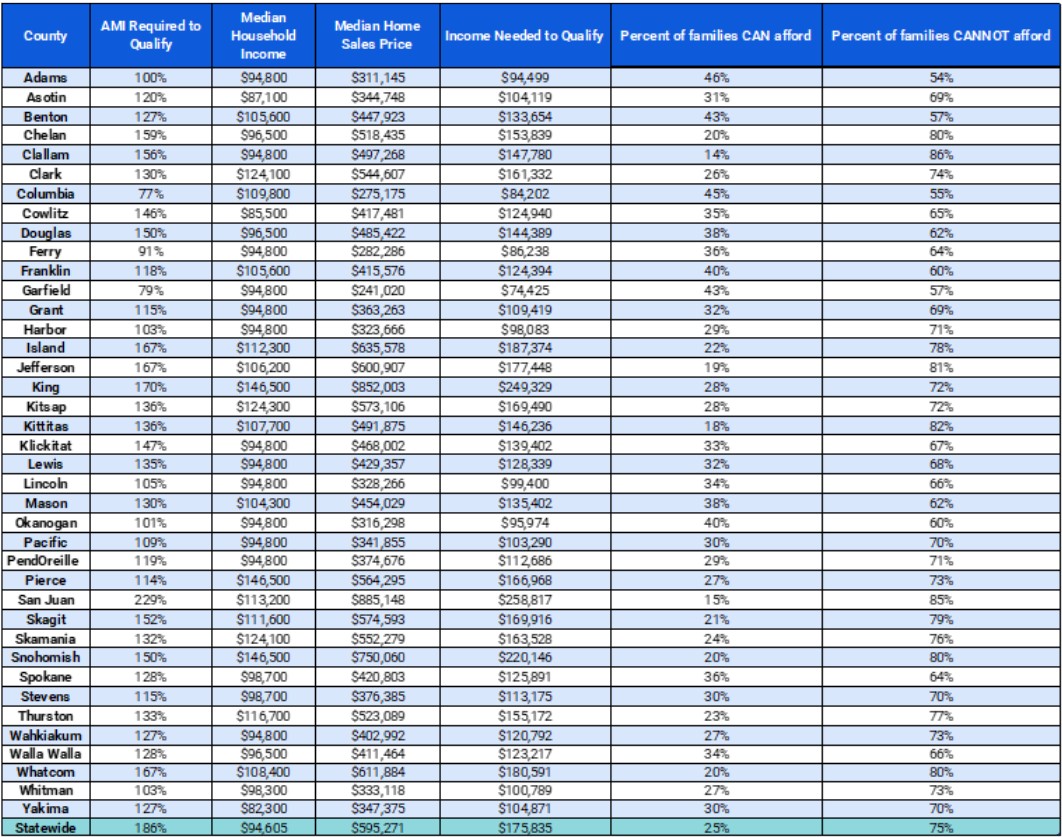This screenshot has height=837, width=1062.
Task: Click the Ferry county cell
Action: point(45,252)
